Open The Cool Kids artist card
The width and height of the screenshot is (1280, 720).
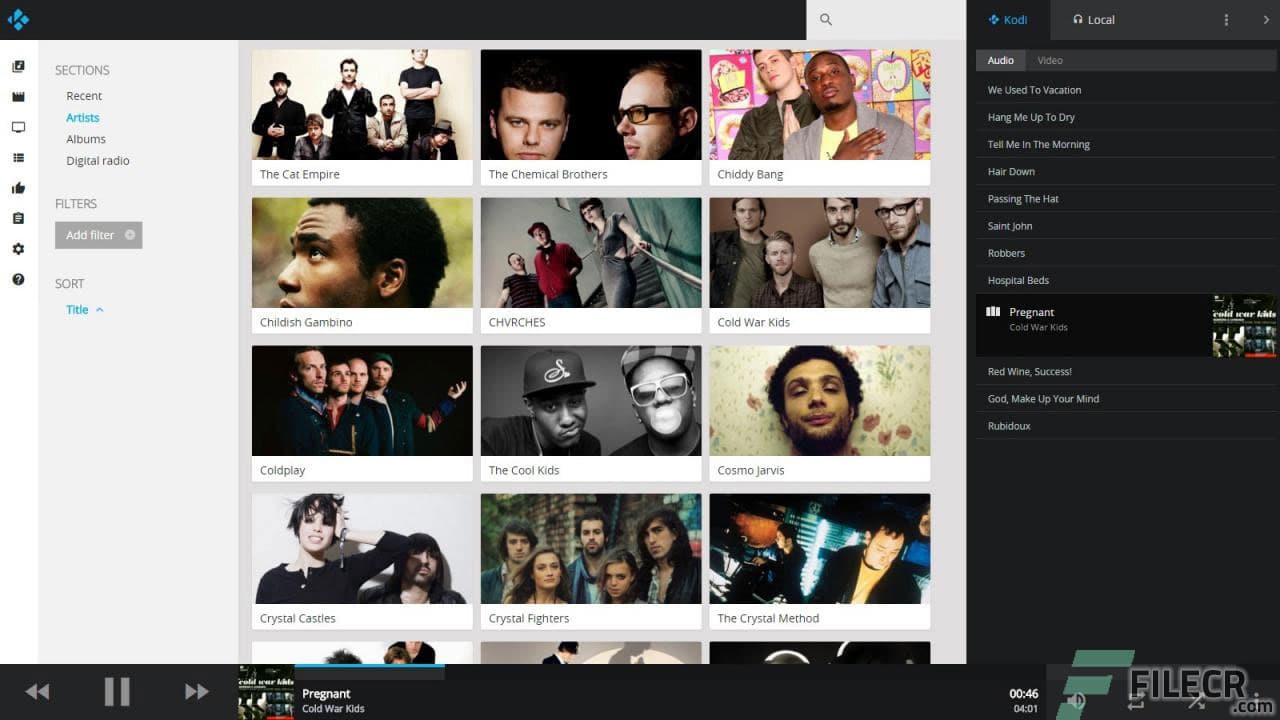pos(591,414)
